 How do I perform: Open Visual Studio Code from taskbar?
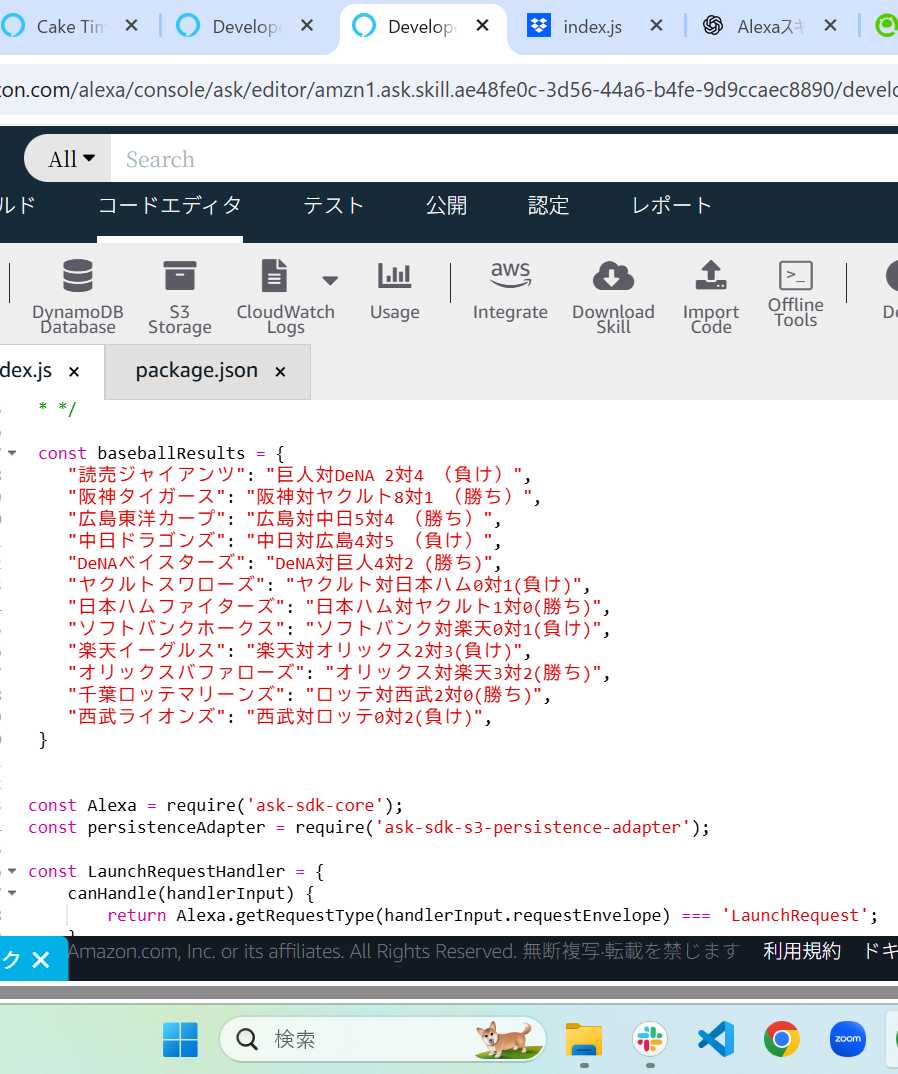coord(716,1040)
